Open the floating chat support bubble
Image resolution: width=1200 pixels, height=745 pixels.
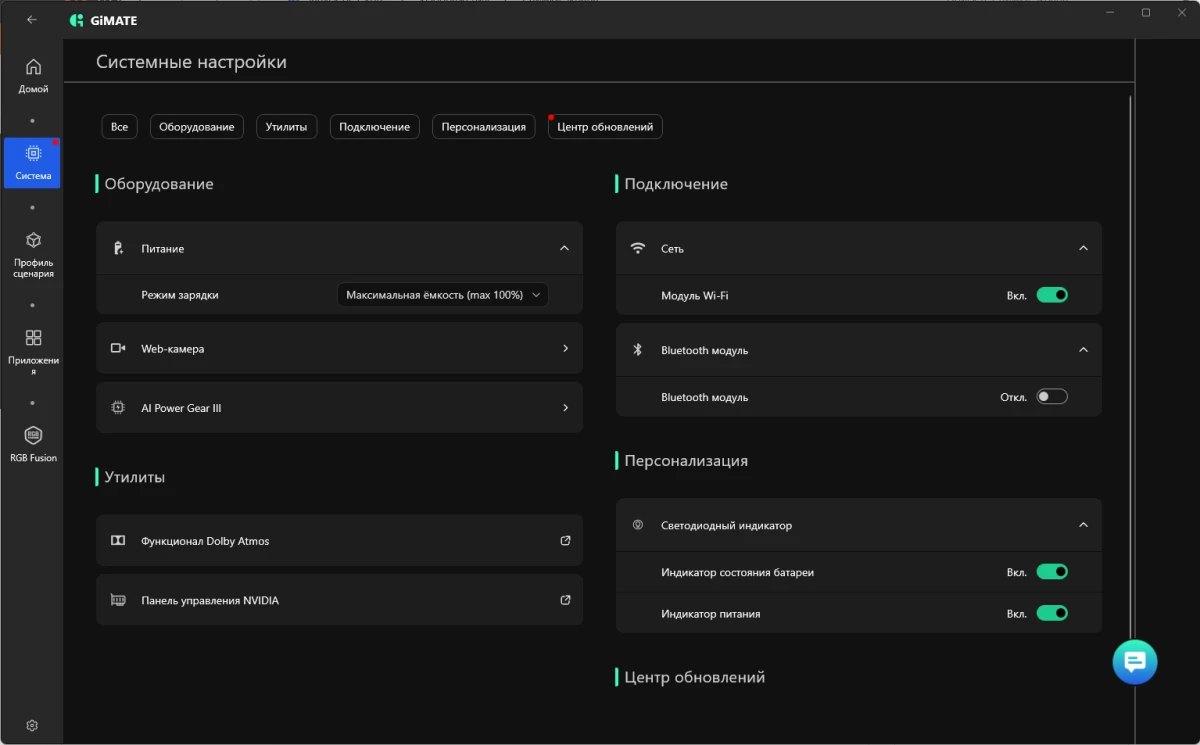[x=1135, y=661]
